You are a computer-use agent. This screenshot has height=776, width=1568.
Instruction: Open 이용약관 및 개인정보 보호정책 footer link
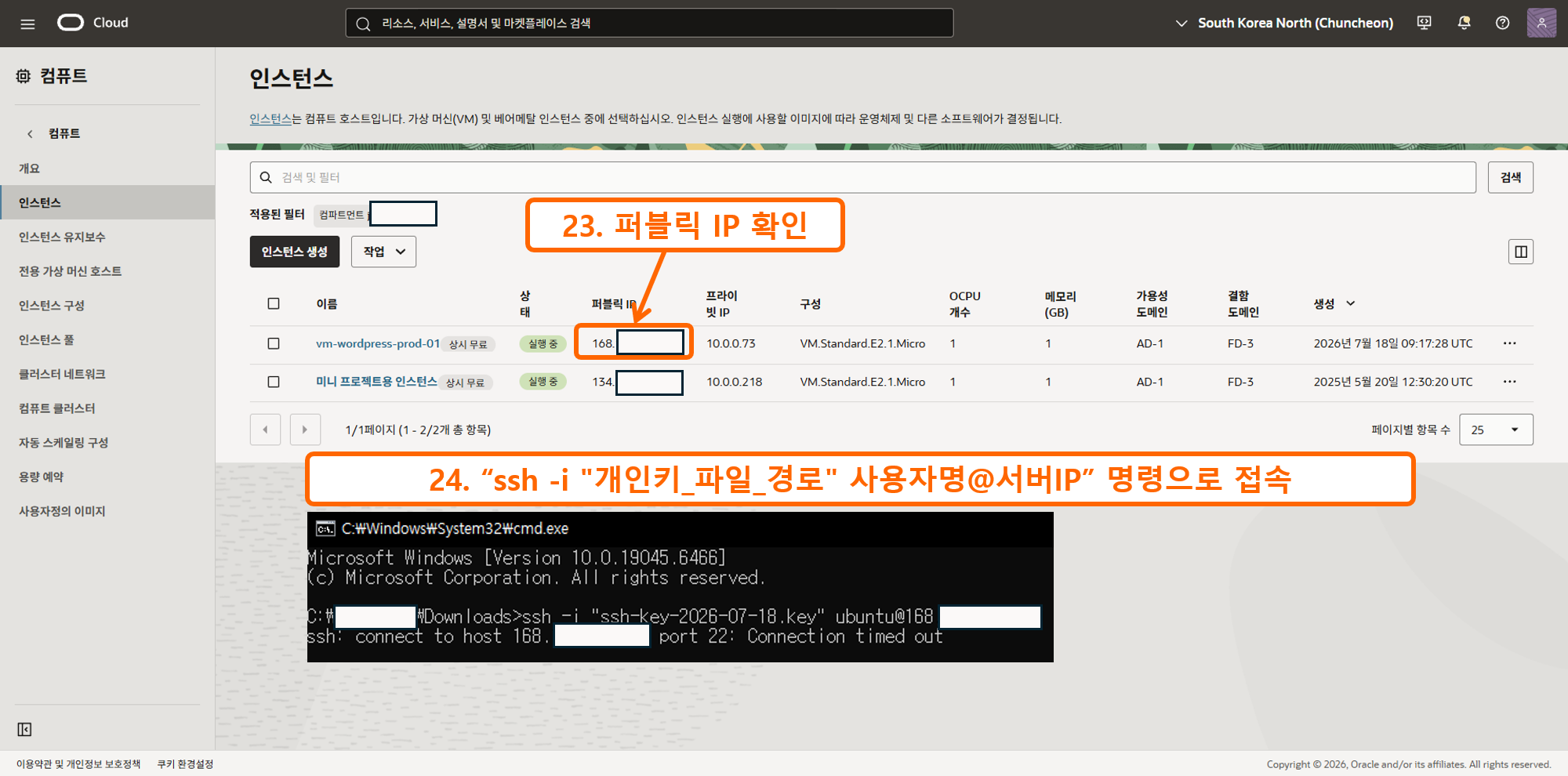point(78,764)
